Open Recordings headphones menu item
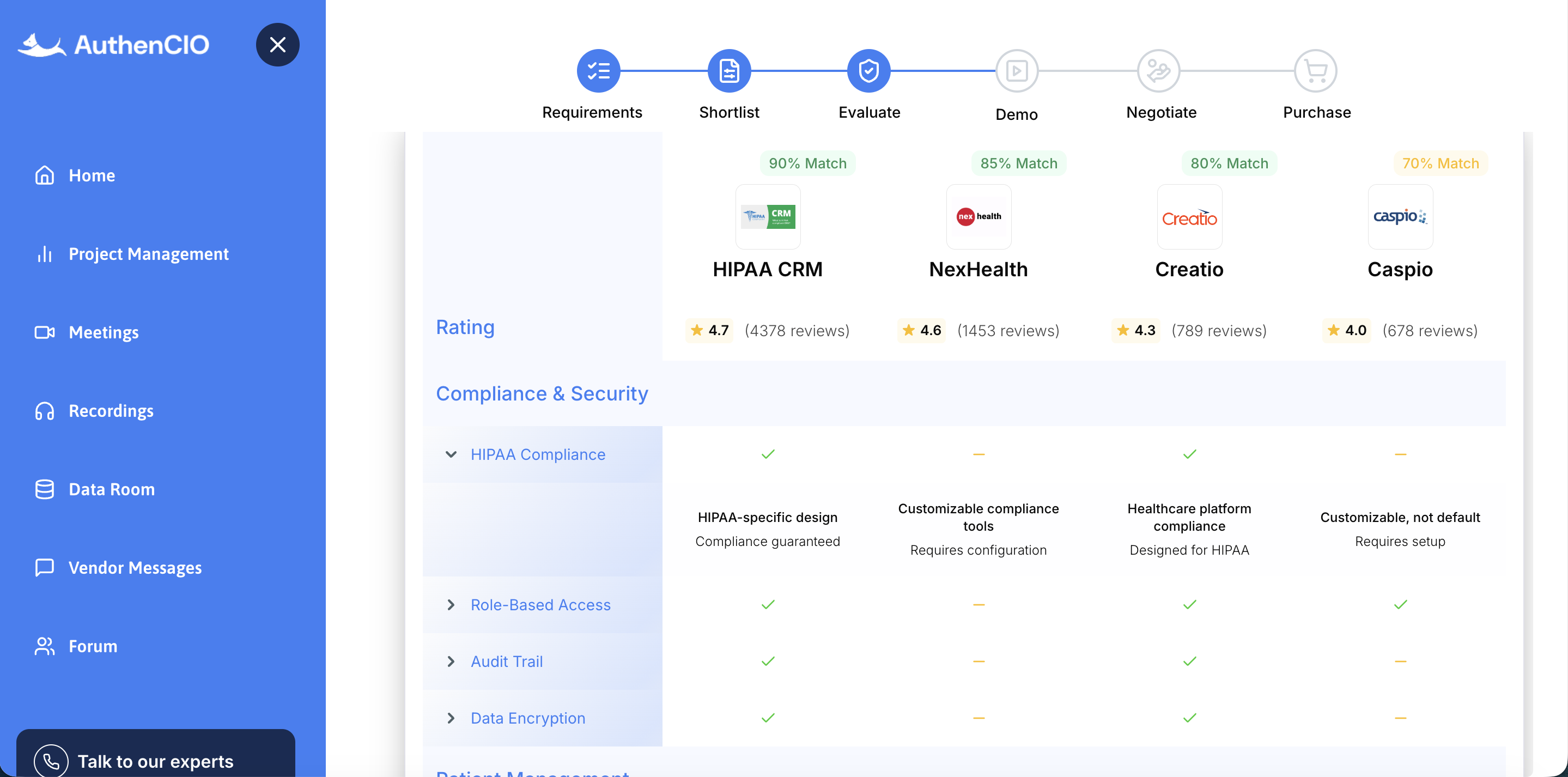The image size is (1568, 777). click(111, 411)
